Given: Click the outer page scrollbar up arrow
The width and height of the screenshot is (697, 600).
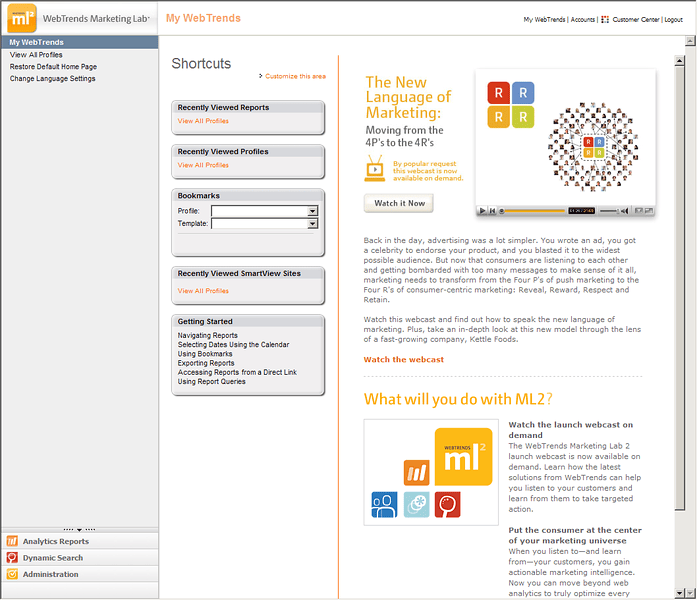Looking at the screenshot, I should 690,41.
